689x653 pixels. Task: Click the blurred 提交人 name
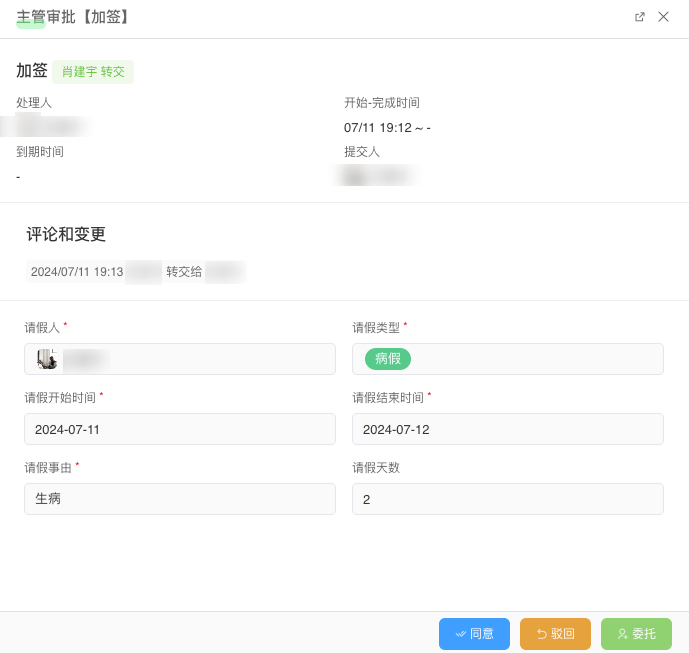(x=378, y=176)
